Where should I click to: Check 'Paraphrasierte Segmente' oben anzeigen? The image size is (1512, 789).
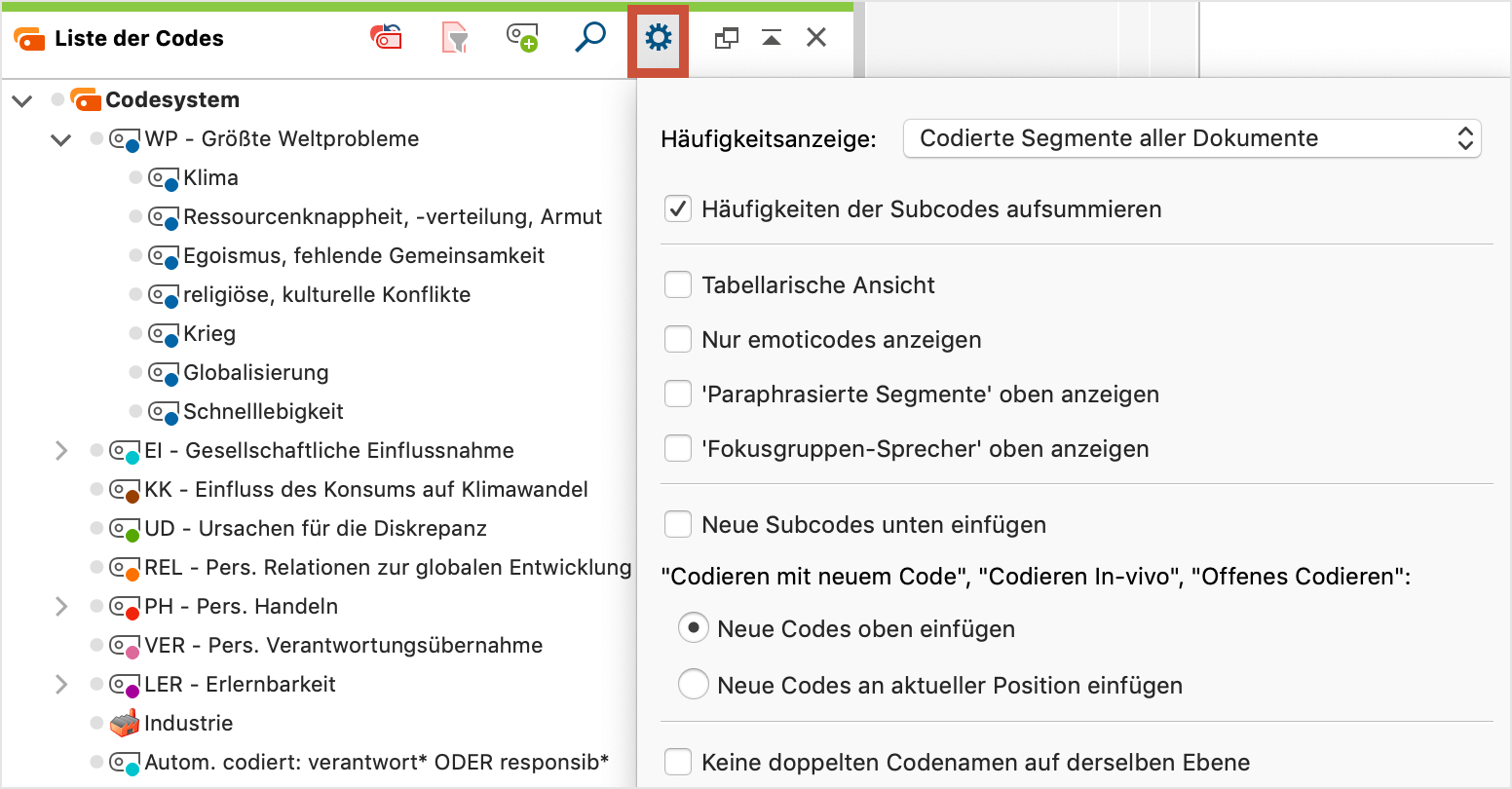(678, 394)
